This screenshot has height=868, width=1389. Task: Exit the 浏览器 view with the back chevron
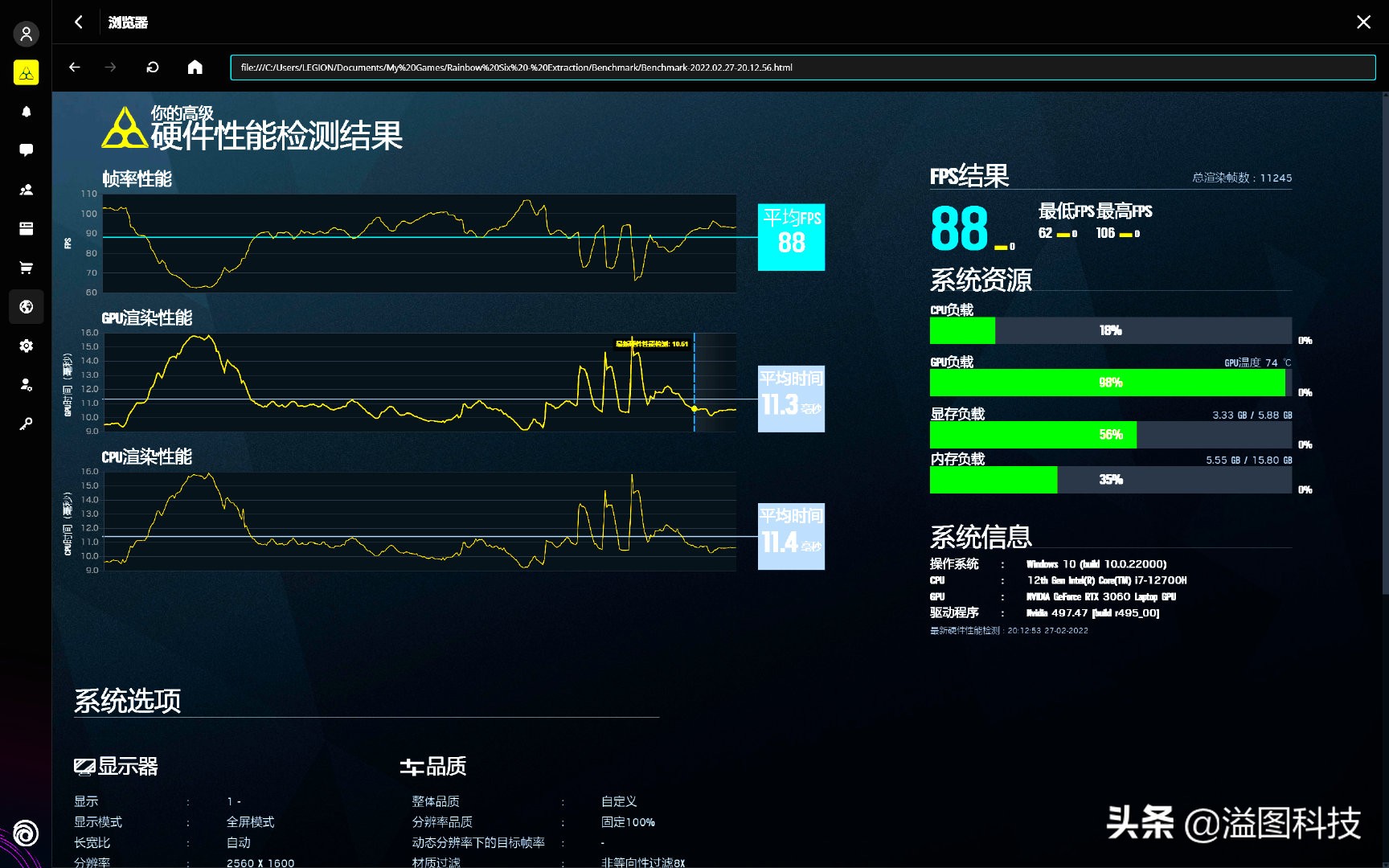(78, 23)
